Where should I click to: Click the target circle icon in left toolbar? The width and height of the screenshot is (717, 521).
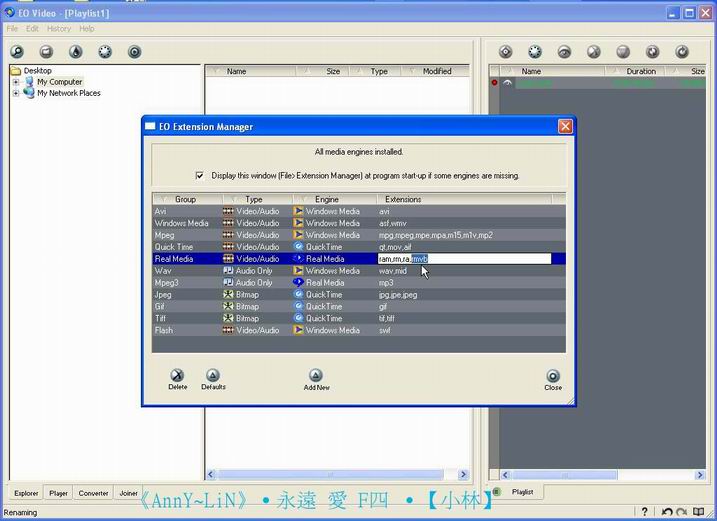pyautogui.click(x=134, y=52)
